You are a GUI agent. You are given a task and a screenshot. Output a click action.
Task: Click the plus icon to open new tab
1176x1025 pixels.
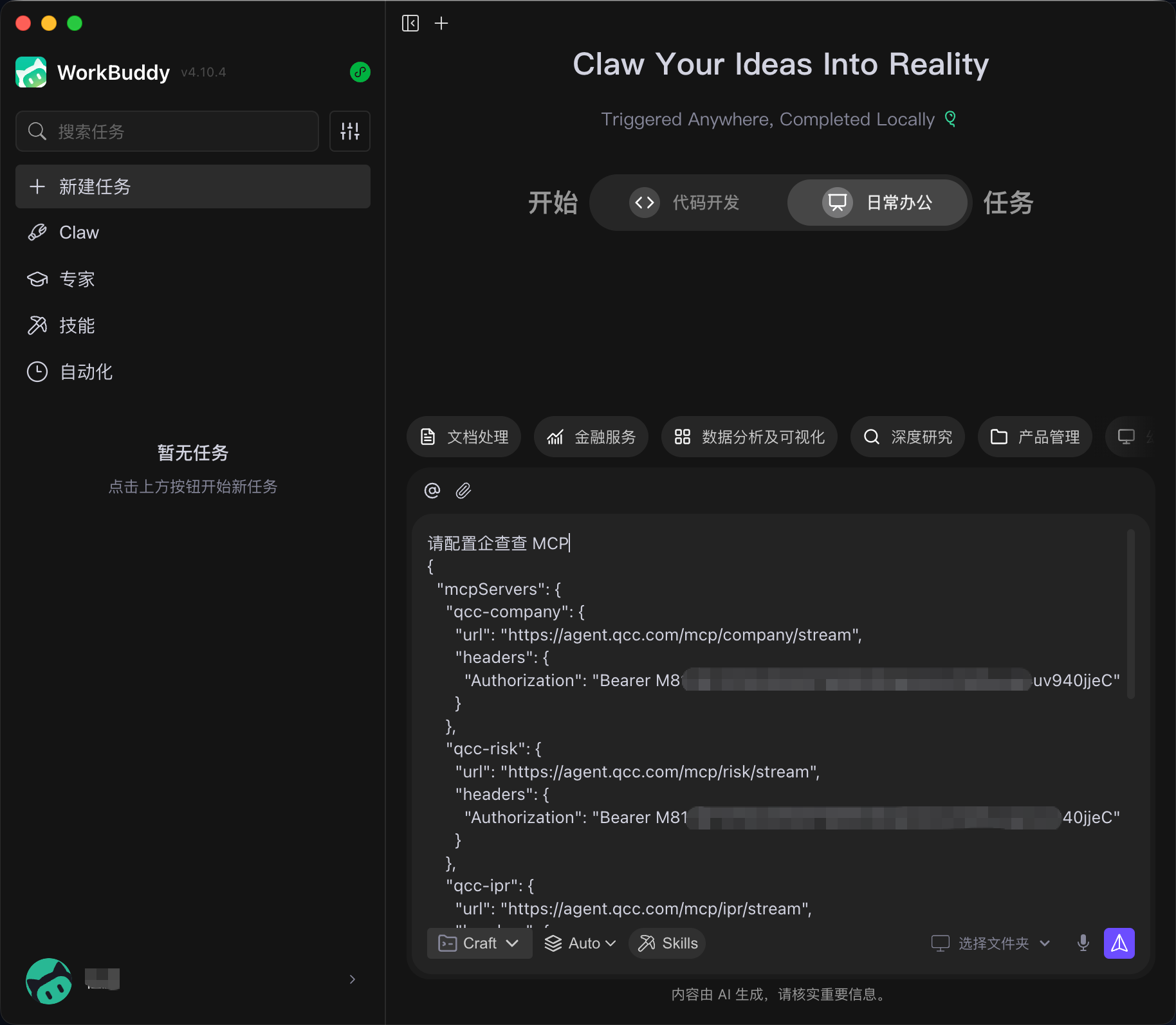pyautogui.click(x=441, y=24)
